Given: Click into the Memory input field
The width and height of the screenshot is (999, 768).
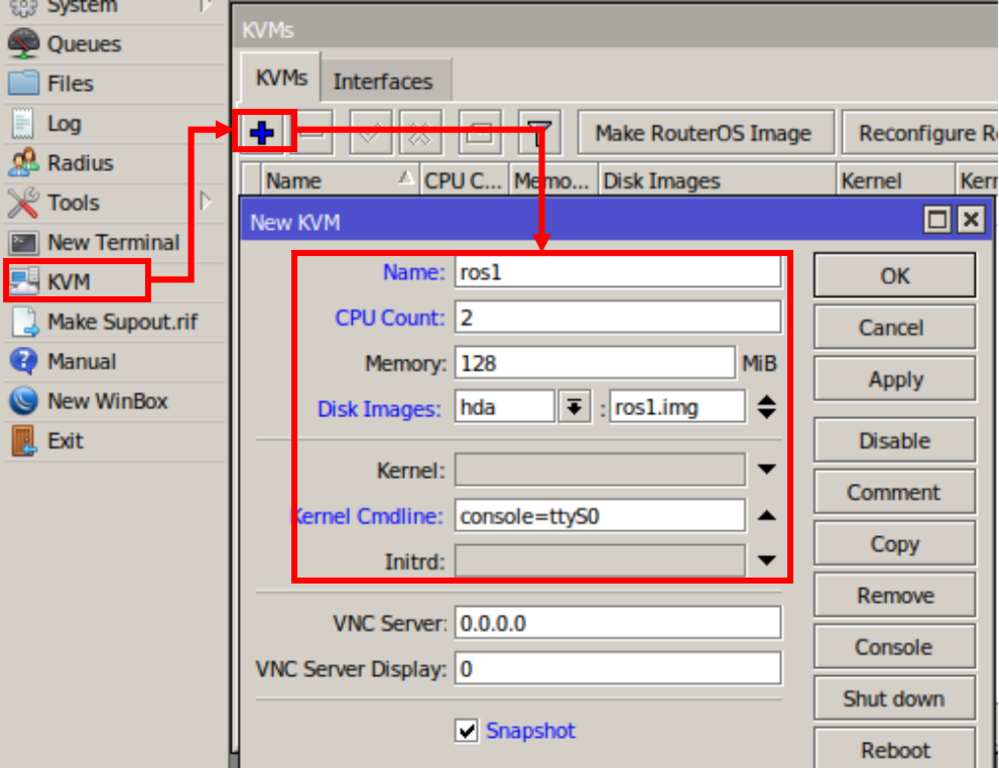Looking at the screenshot, I should tap(594, 363).
